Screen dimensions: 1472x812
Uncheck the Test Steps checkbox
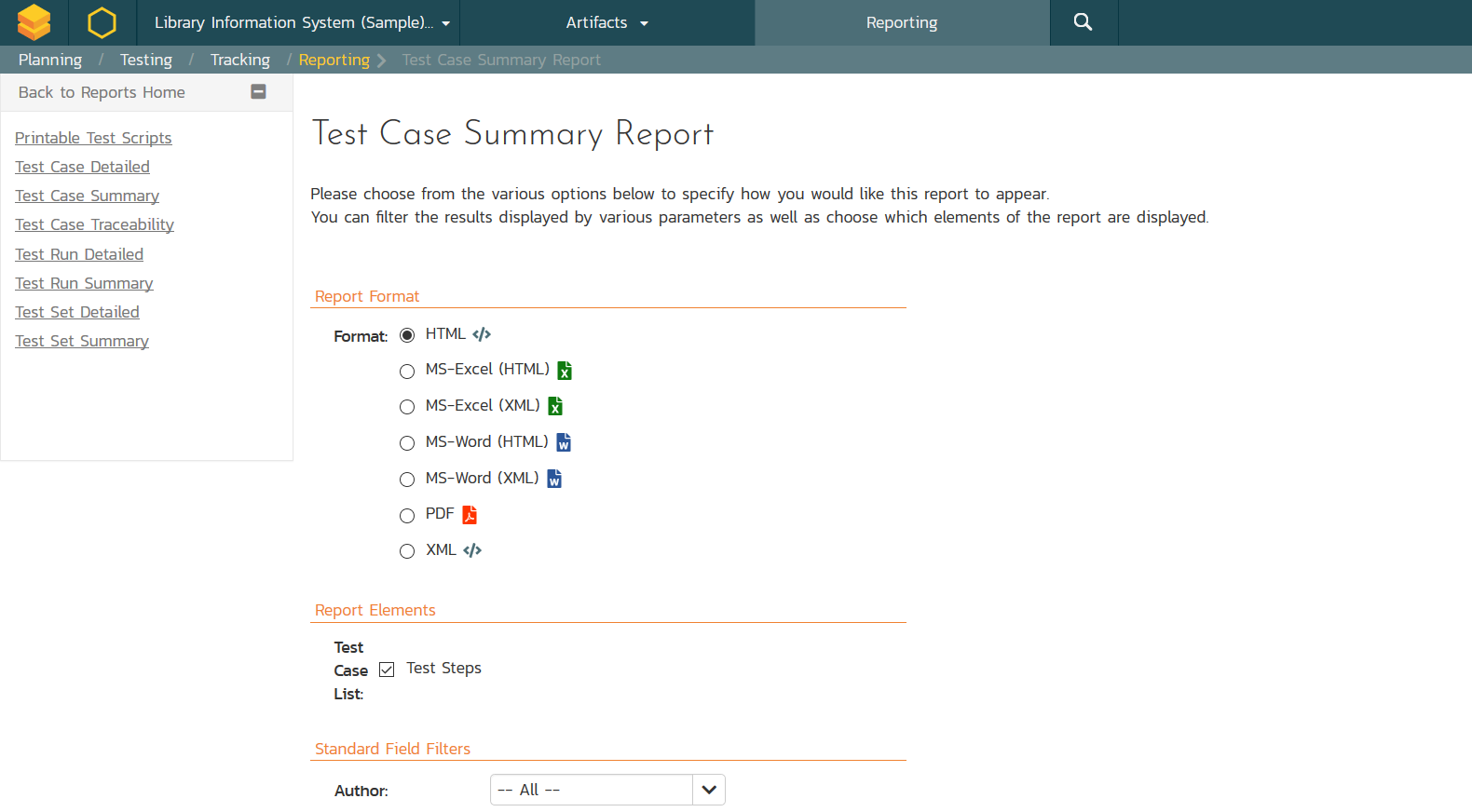(387, 670)
